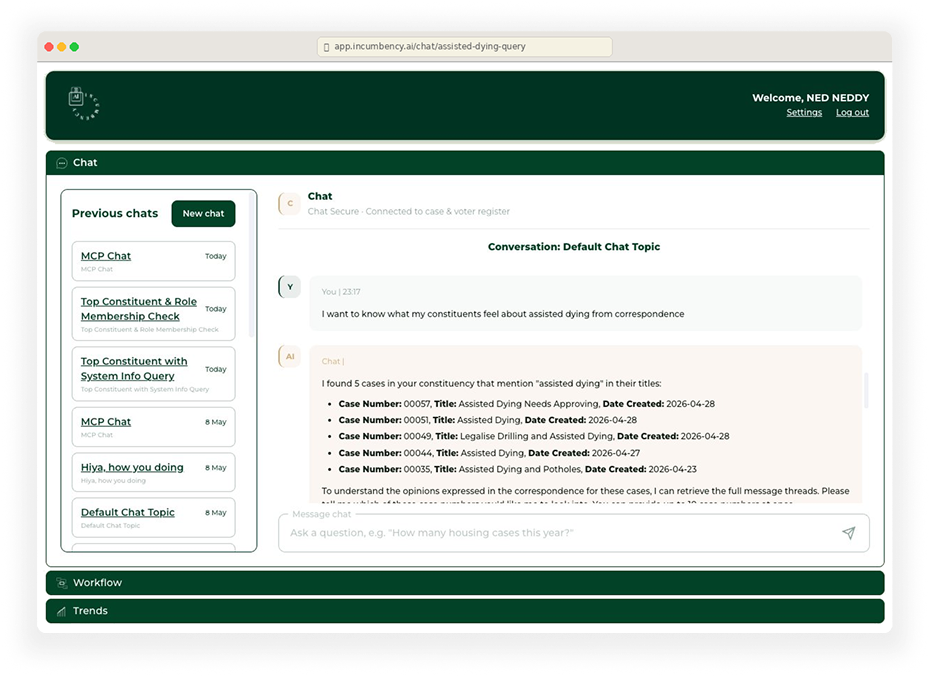Click the C chat avatar icon
This screenshot has height=677, width=930.
[x=290, y=204]
